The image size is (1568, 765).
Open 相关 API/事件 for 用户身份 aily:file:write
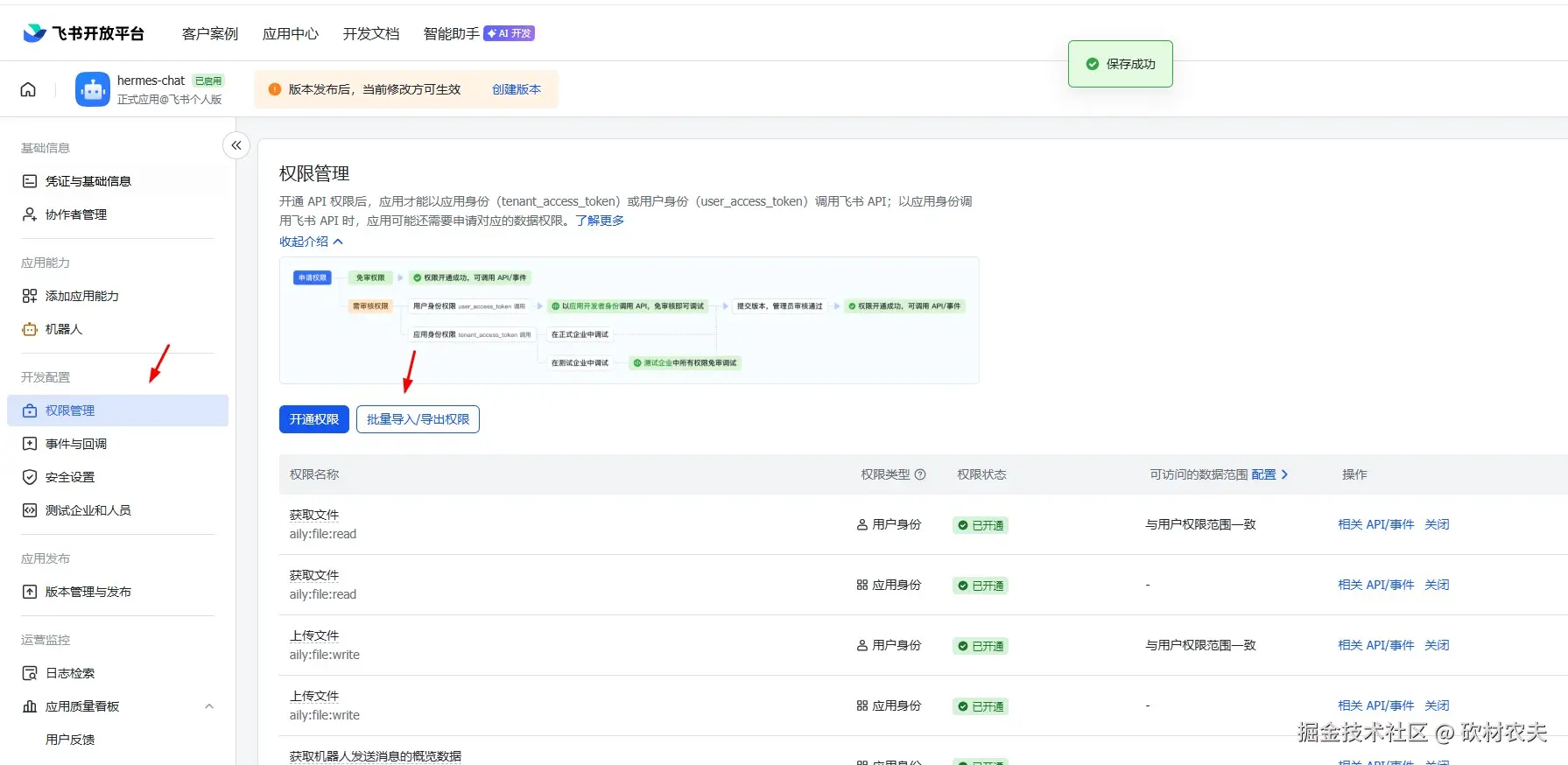click(x=1376, y=645)
